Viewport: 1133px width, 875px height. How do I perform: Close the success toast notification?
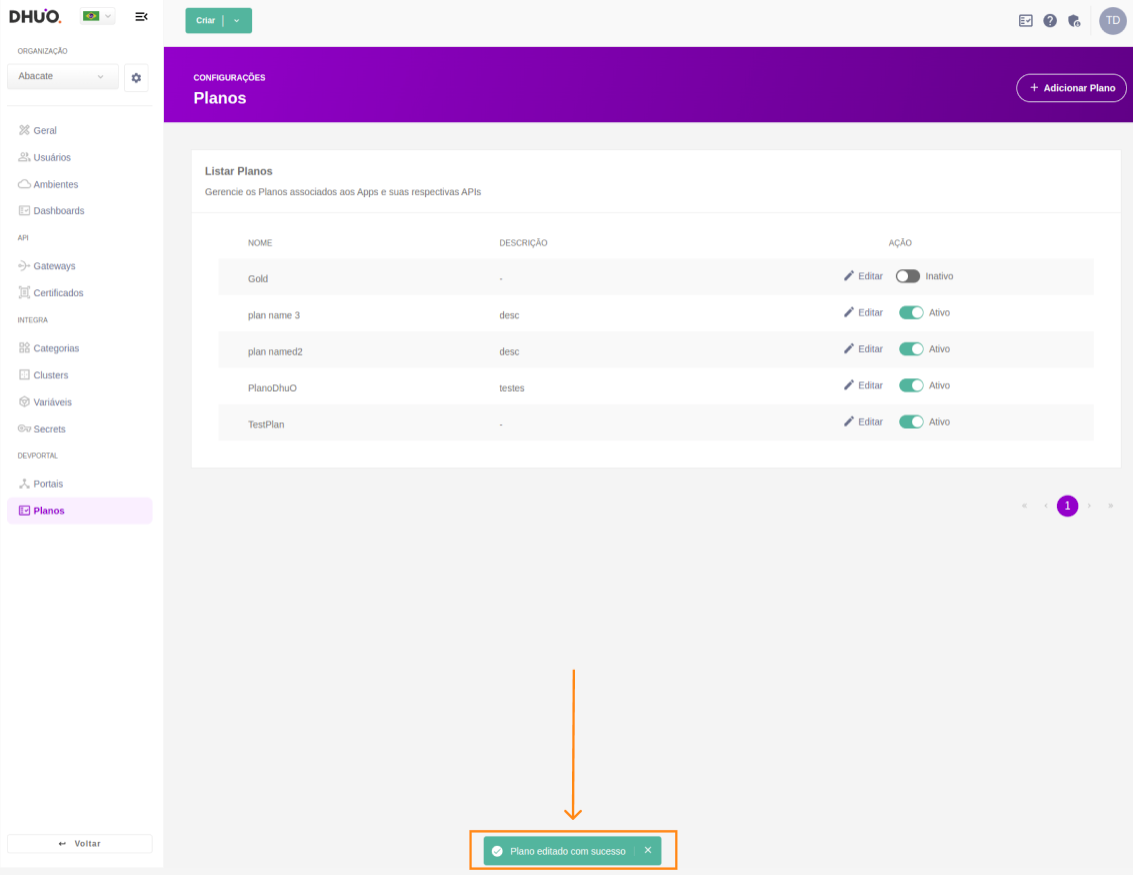(x=648, y=850)
